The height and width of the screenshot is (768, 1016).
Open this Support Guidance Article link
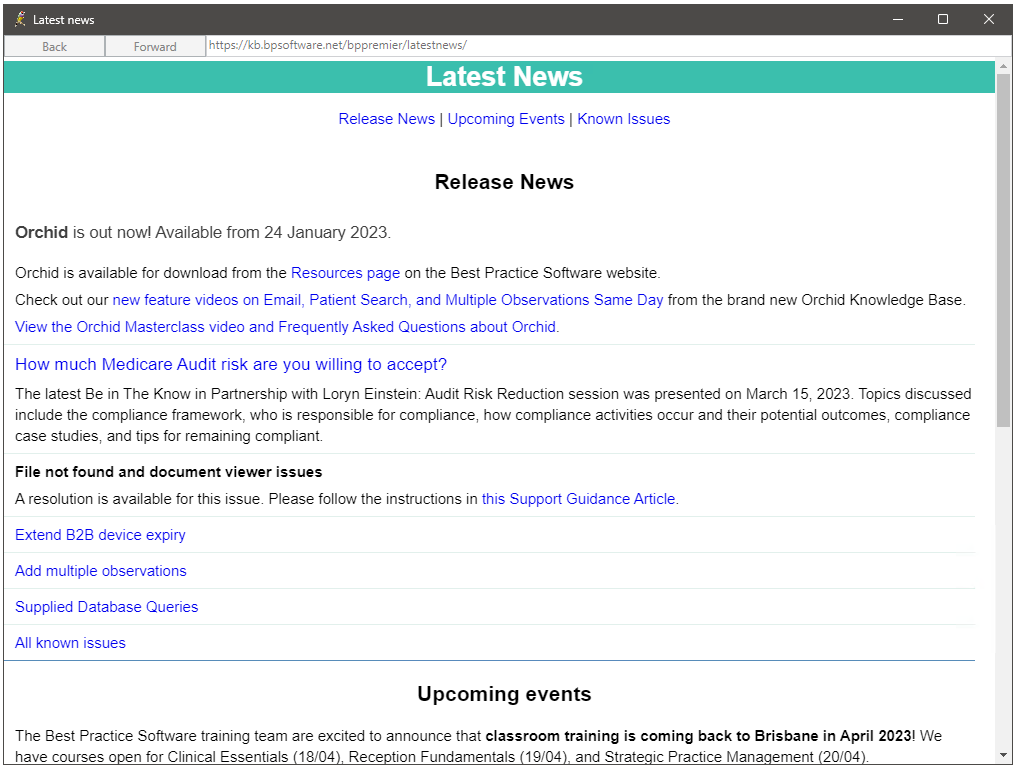pos(578,499)
